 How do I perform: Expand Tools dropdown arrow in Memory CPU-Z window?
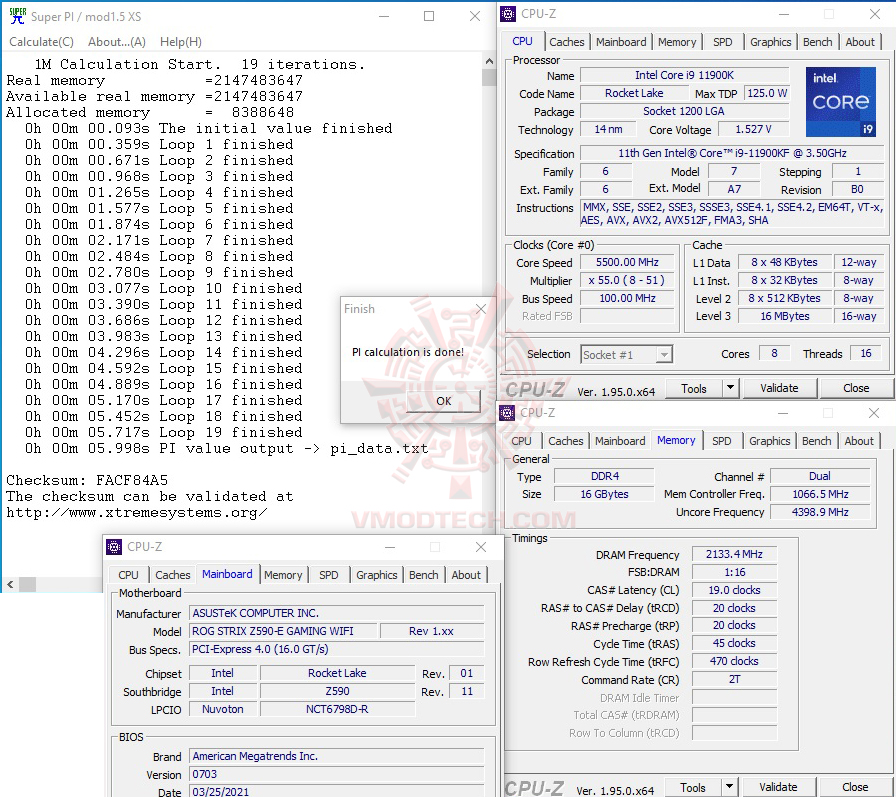(729, 787)
